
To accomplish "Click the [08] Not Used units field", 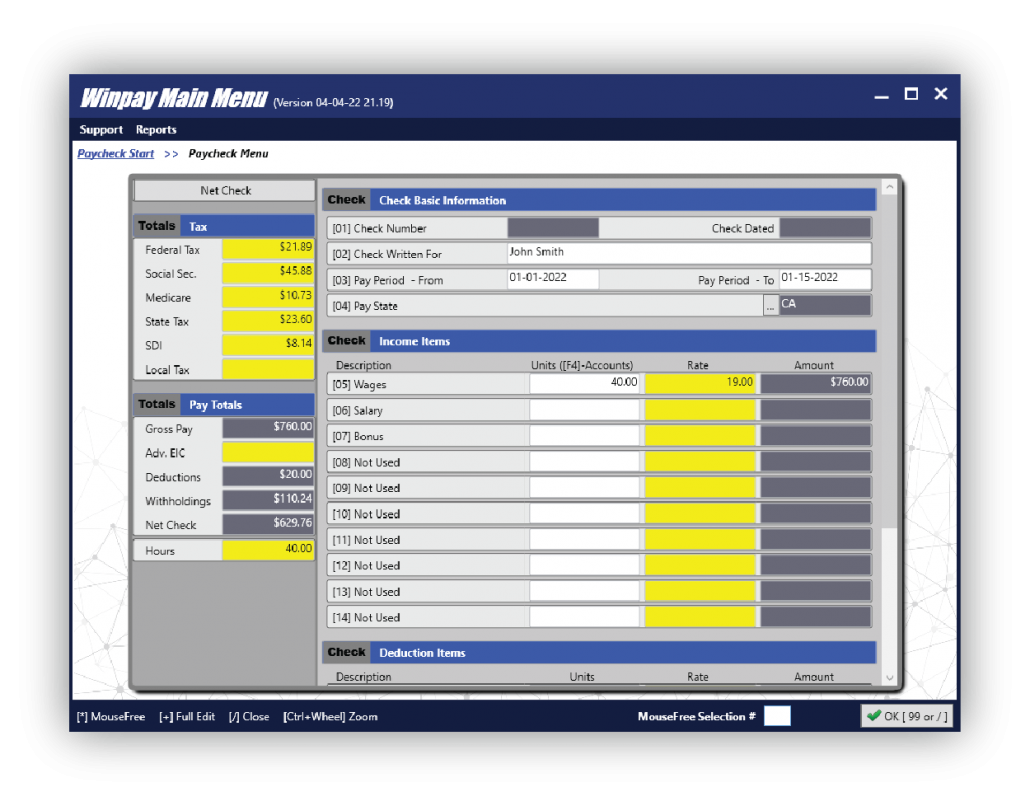I will (x=584, y=462).
